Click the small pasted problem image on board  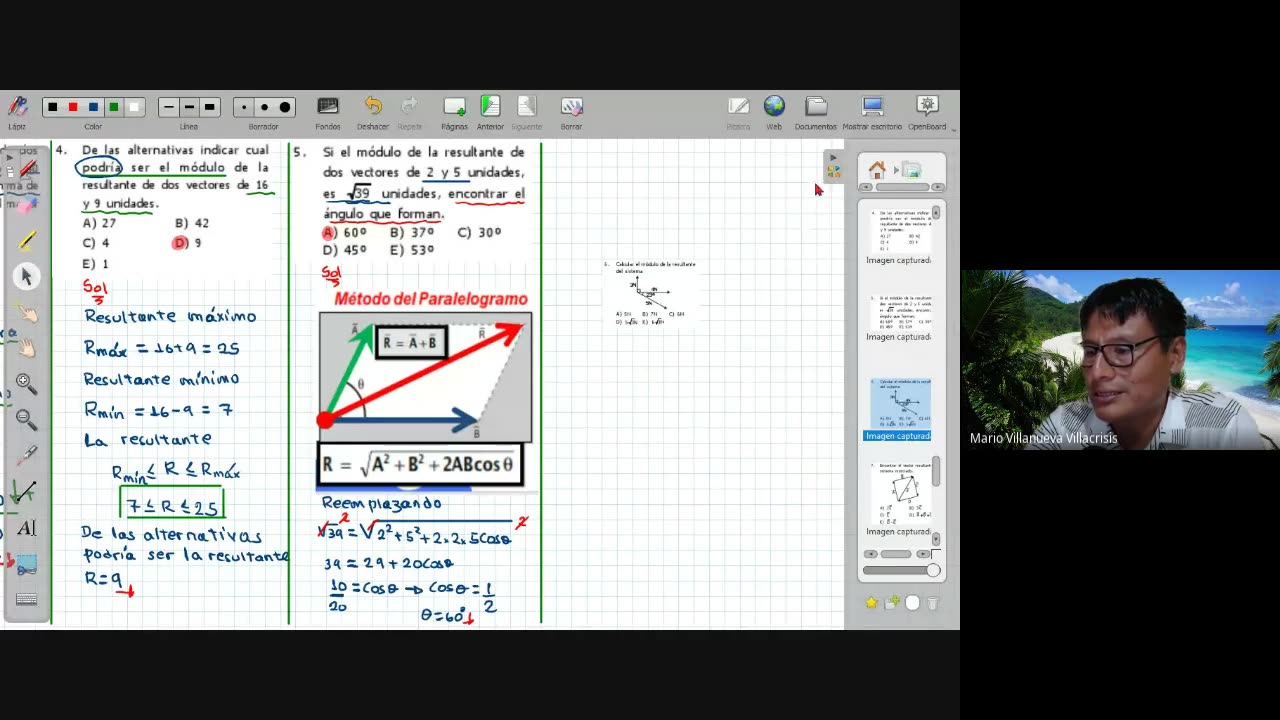[x=650, y=293]
